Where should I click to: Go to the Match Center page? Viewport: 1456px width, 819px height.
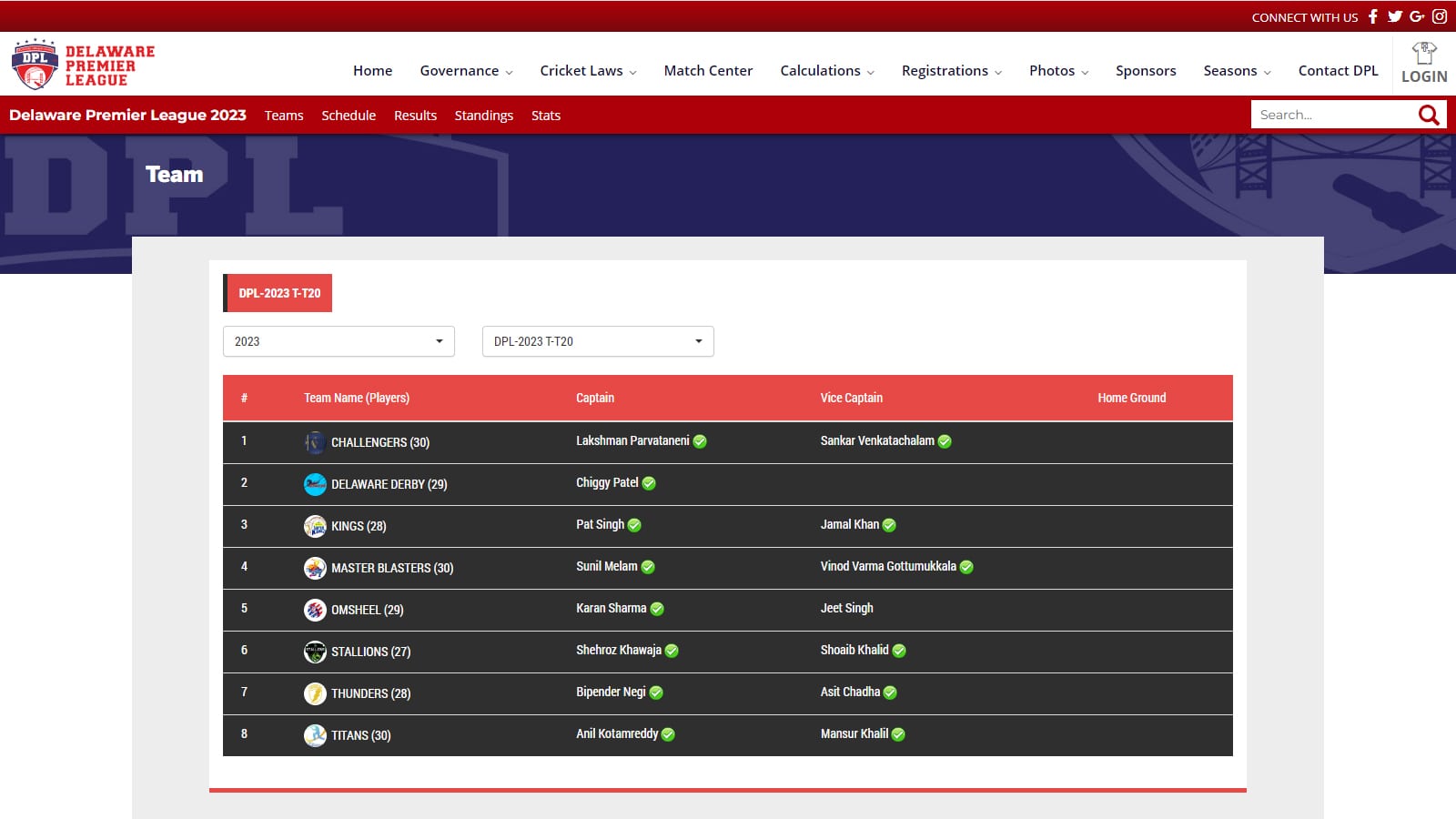coord(708,71)
